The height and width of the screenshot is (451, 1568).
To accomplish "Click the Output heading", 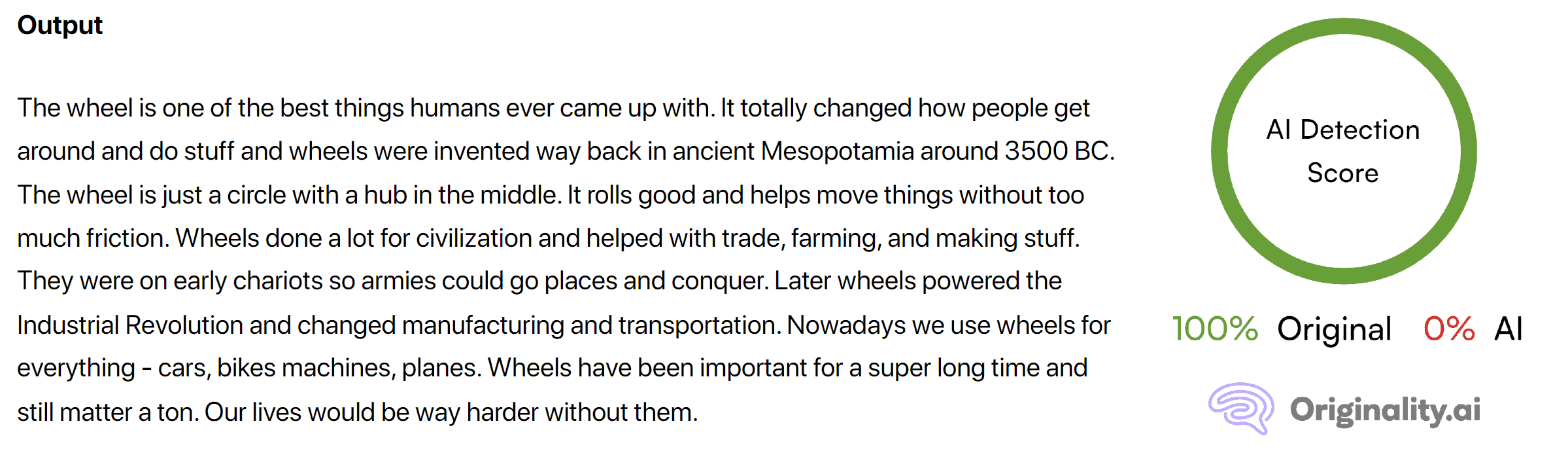I will click(60, 26).
